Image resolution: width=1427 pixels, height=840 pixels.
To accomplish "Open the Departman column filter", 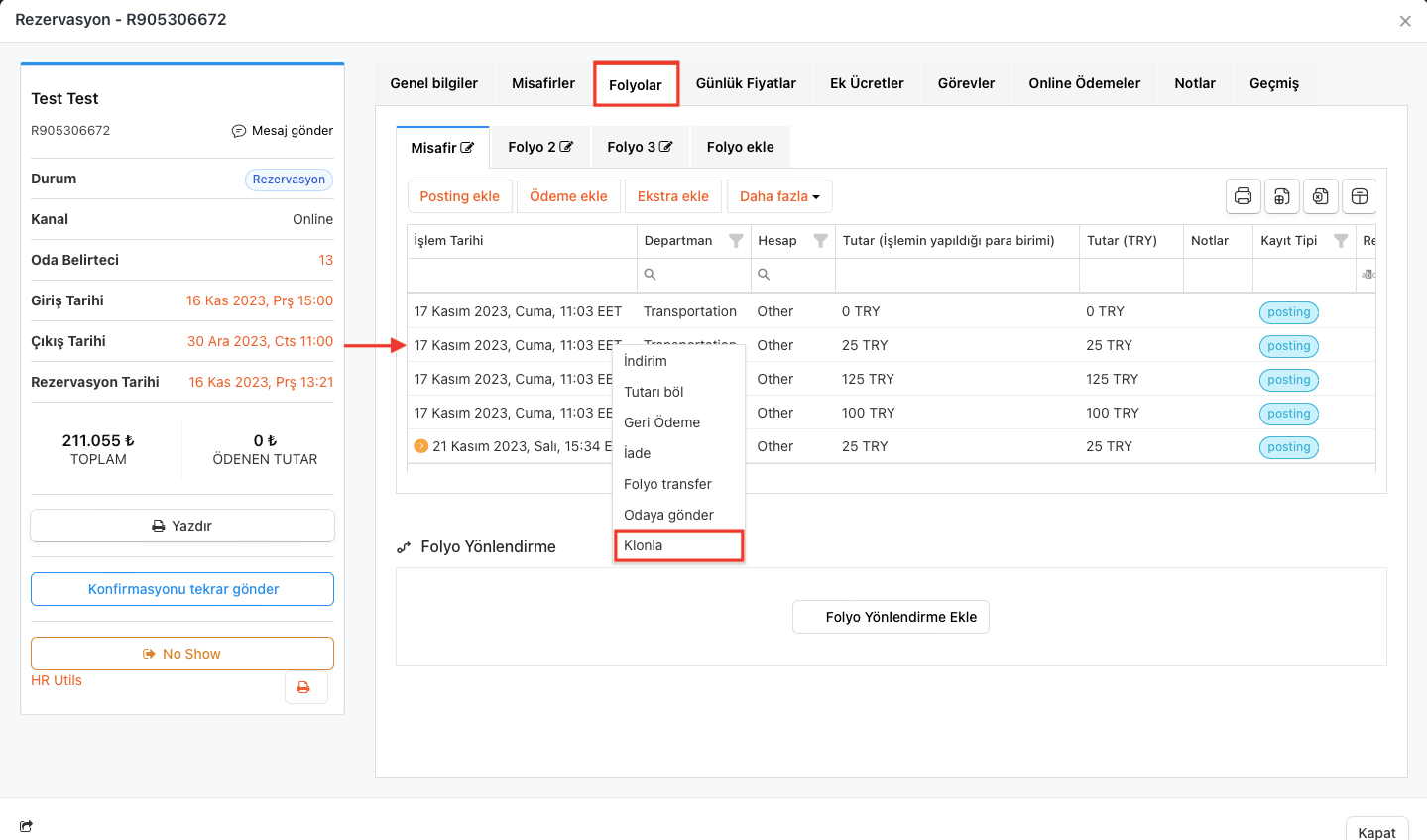I will click(736, 241).
